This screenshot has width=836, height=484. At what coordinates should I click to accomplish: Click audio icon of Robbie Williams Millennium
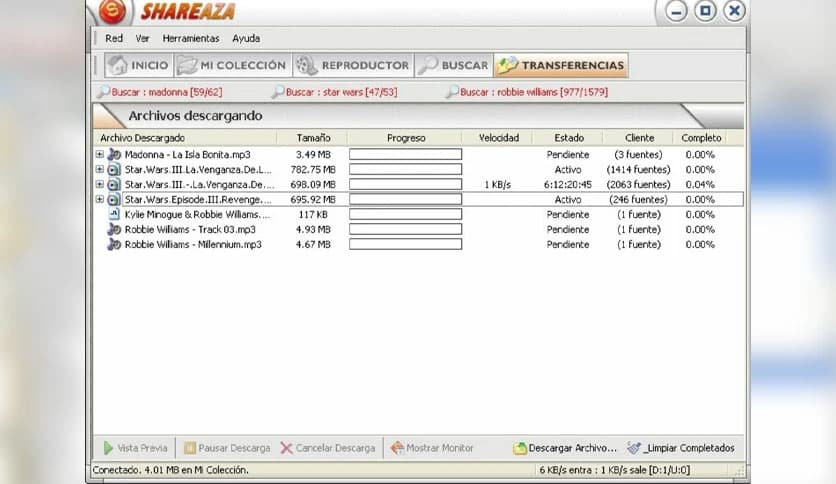coord(114,244)
